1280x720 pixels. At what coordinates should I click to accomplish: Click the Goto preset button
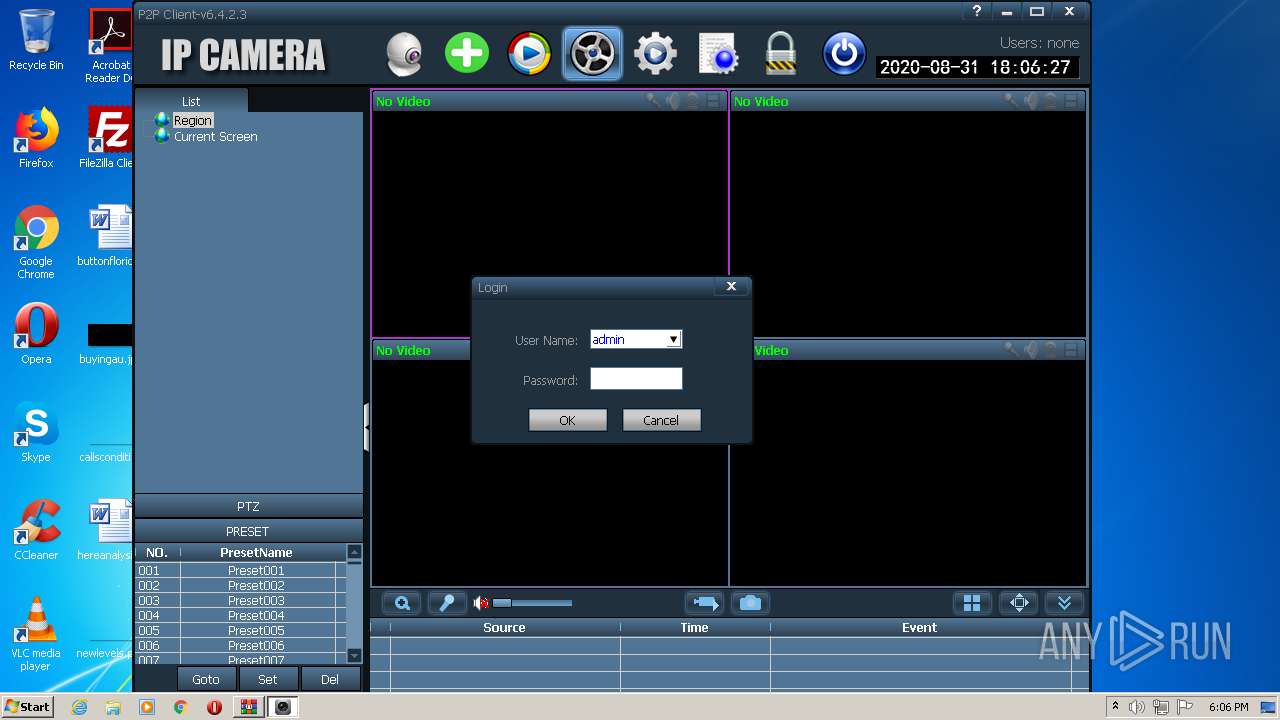(206, 679)
